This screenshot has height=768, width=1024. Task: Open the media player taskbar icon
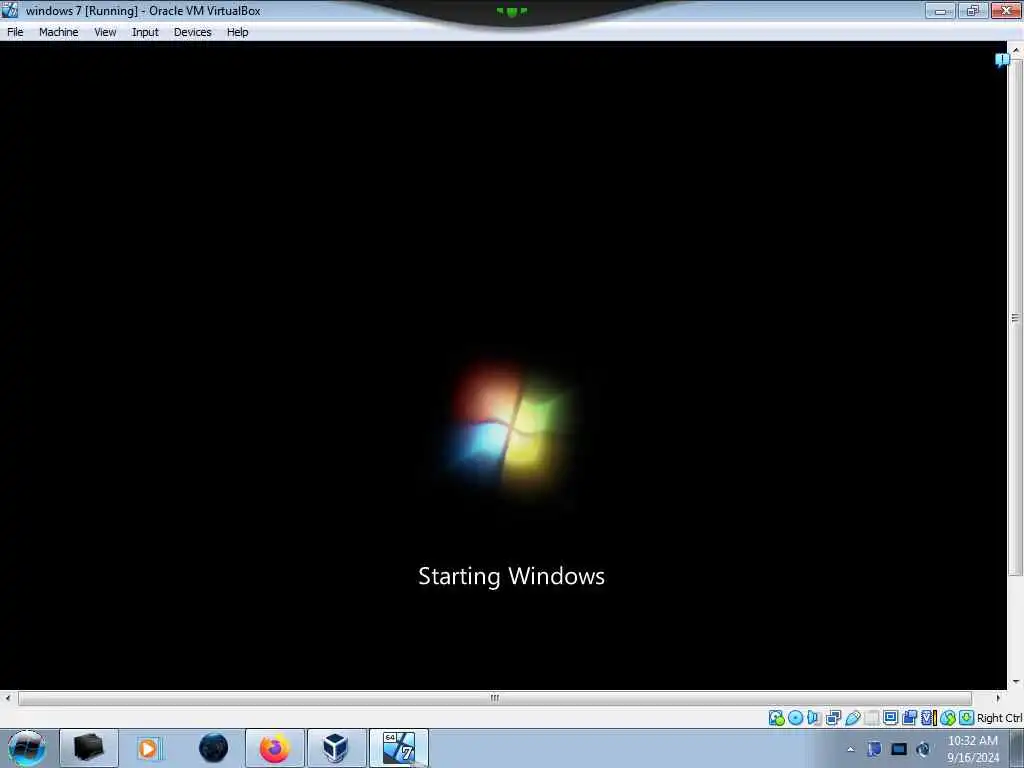coord(149,748)
